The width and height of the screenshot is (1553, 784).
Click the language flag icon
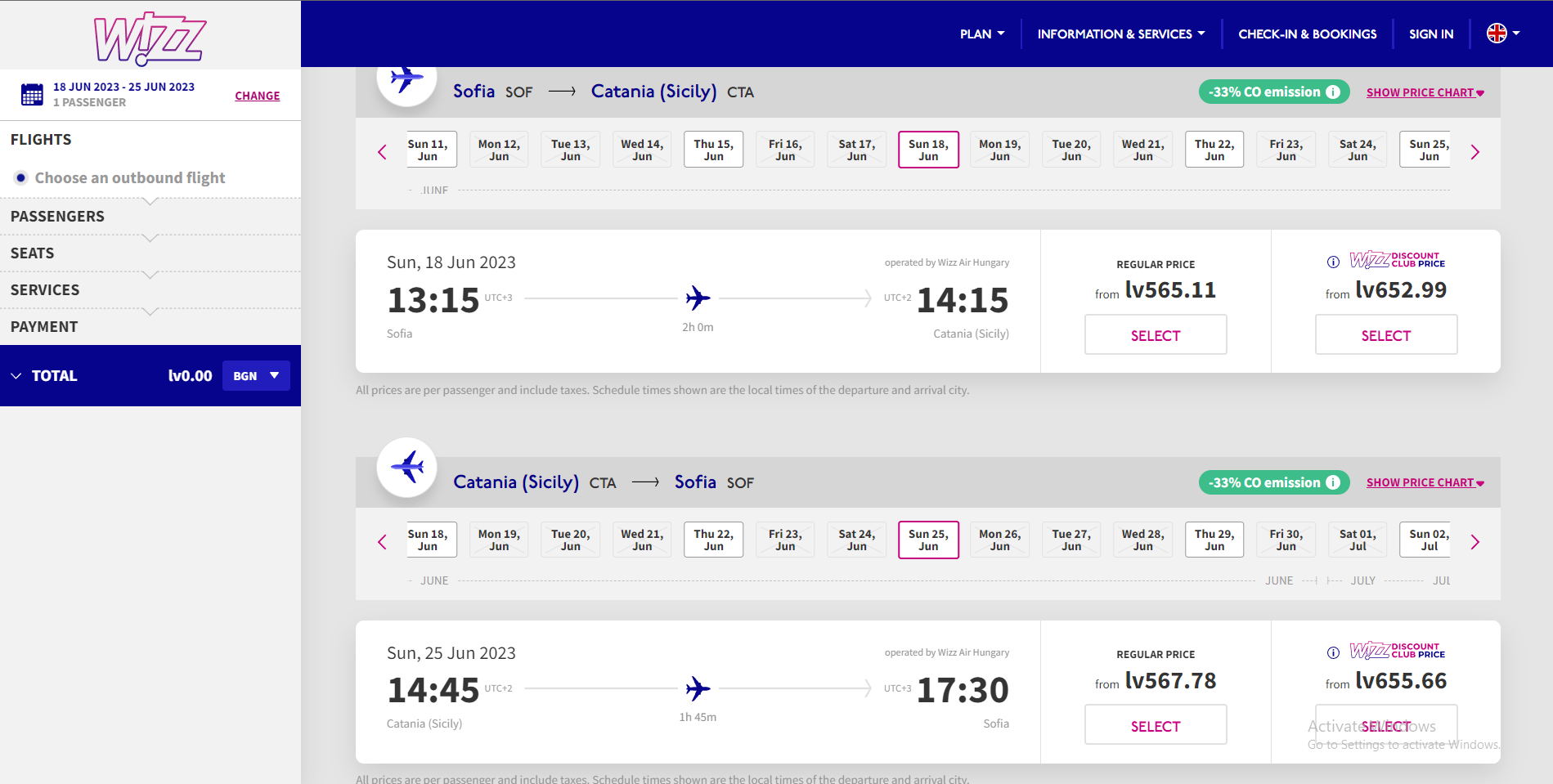pos(1497,34)
